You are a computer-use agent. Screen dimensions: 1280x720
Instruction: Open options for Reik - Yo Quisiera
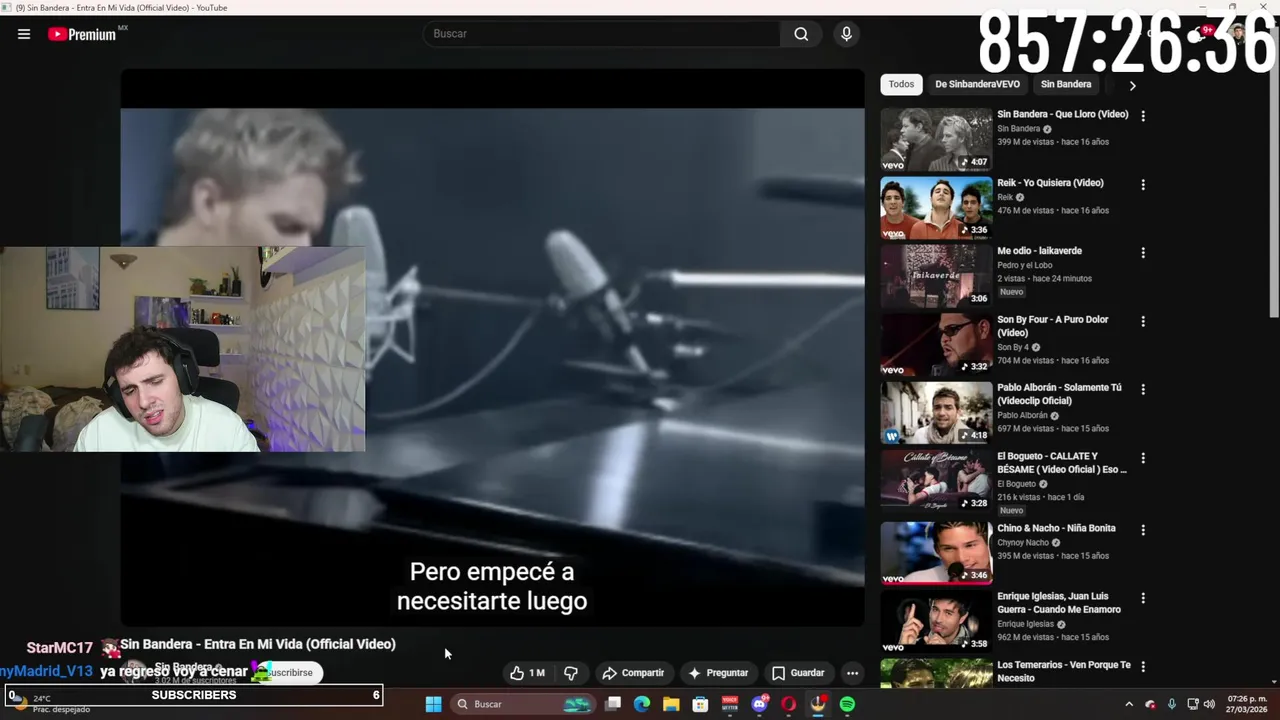[x=1143, y=185]
